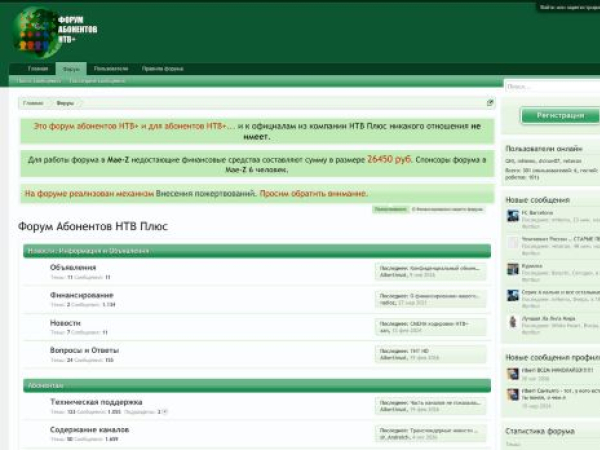
Task: Open Новости, Информация и Объявления category header
Action: click(88, 251)
